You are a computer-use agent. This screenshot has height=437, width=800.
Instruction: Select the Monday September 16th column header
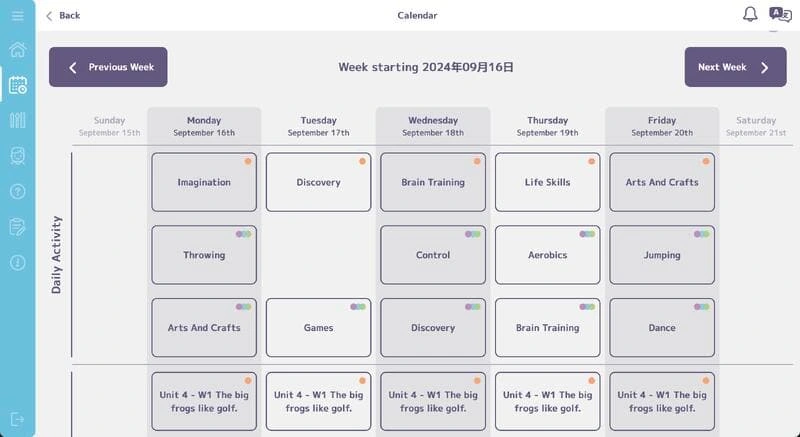tap(204, 126)
